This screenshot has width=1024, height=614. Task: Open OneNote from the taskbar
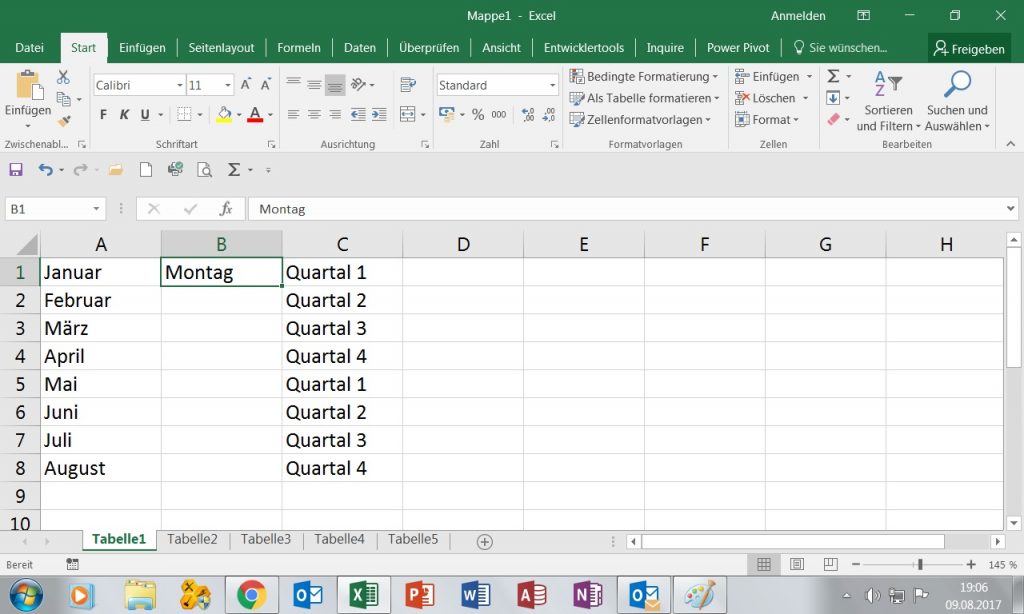(x=588, y=595)
